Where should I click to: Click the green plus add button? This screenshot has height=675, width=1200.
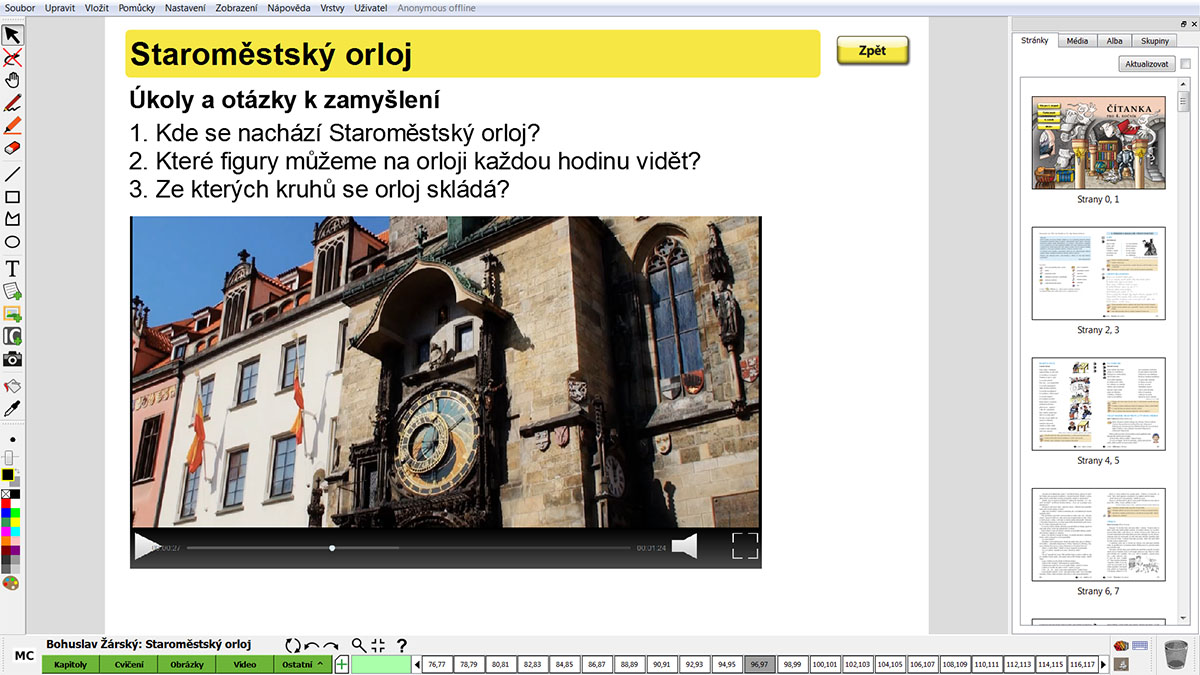[341, 664]
